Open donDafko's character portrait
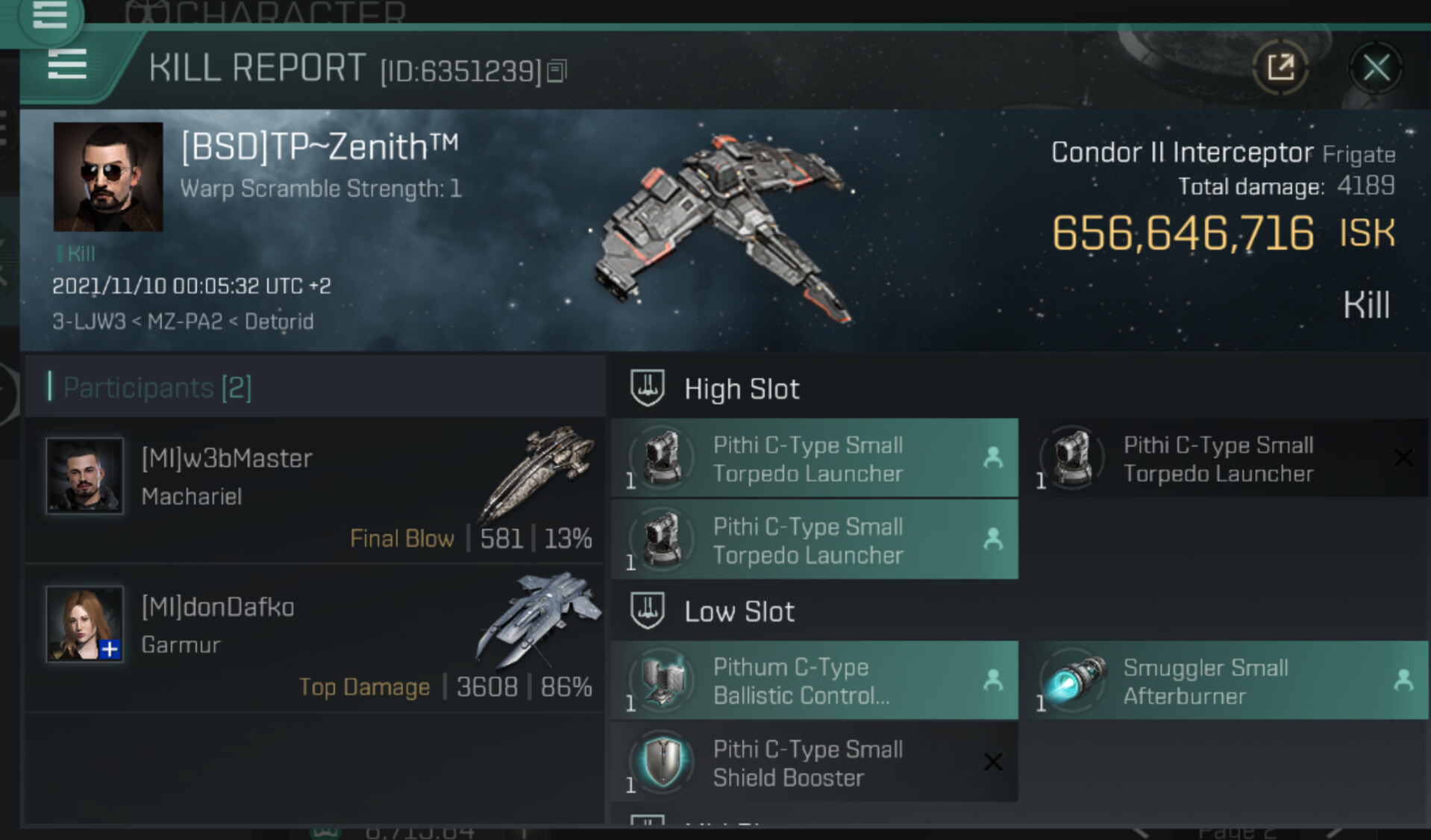Viewport: 1431px width, 840px height. (84, 624)
